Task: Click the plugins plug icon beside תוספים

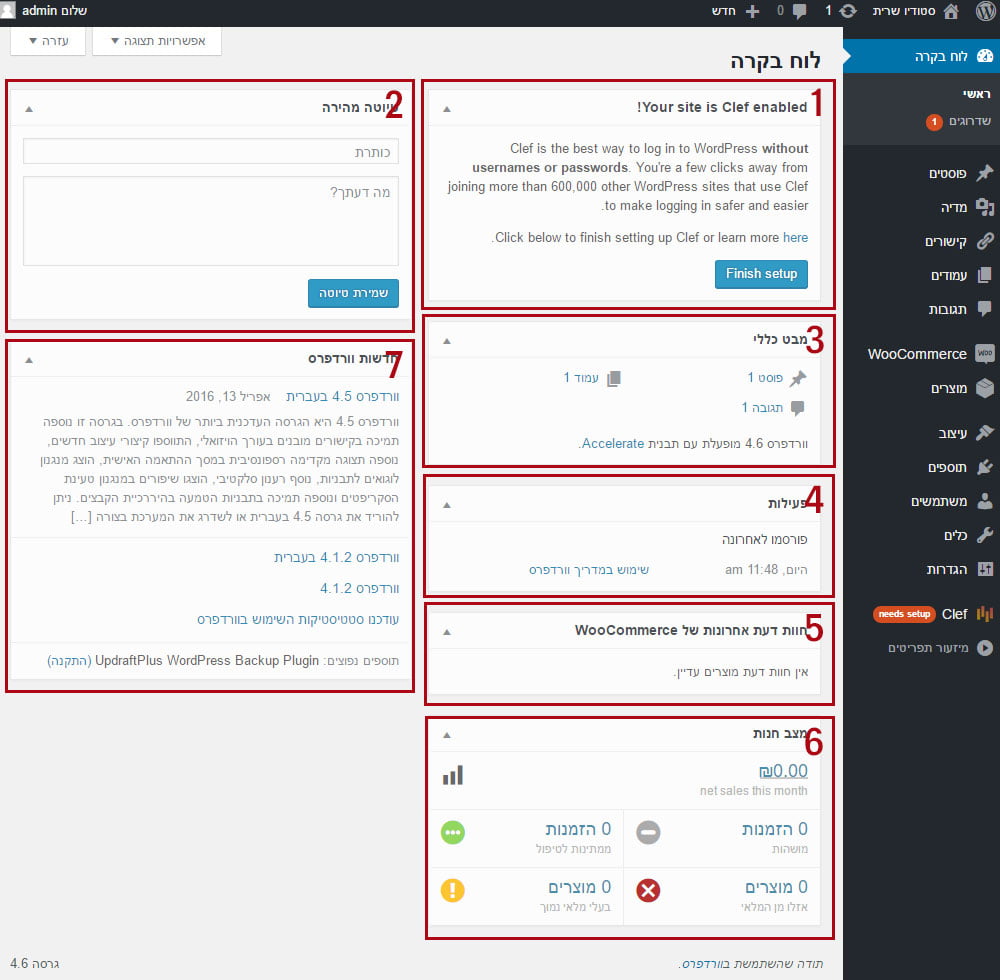Action: coord(985,467)
